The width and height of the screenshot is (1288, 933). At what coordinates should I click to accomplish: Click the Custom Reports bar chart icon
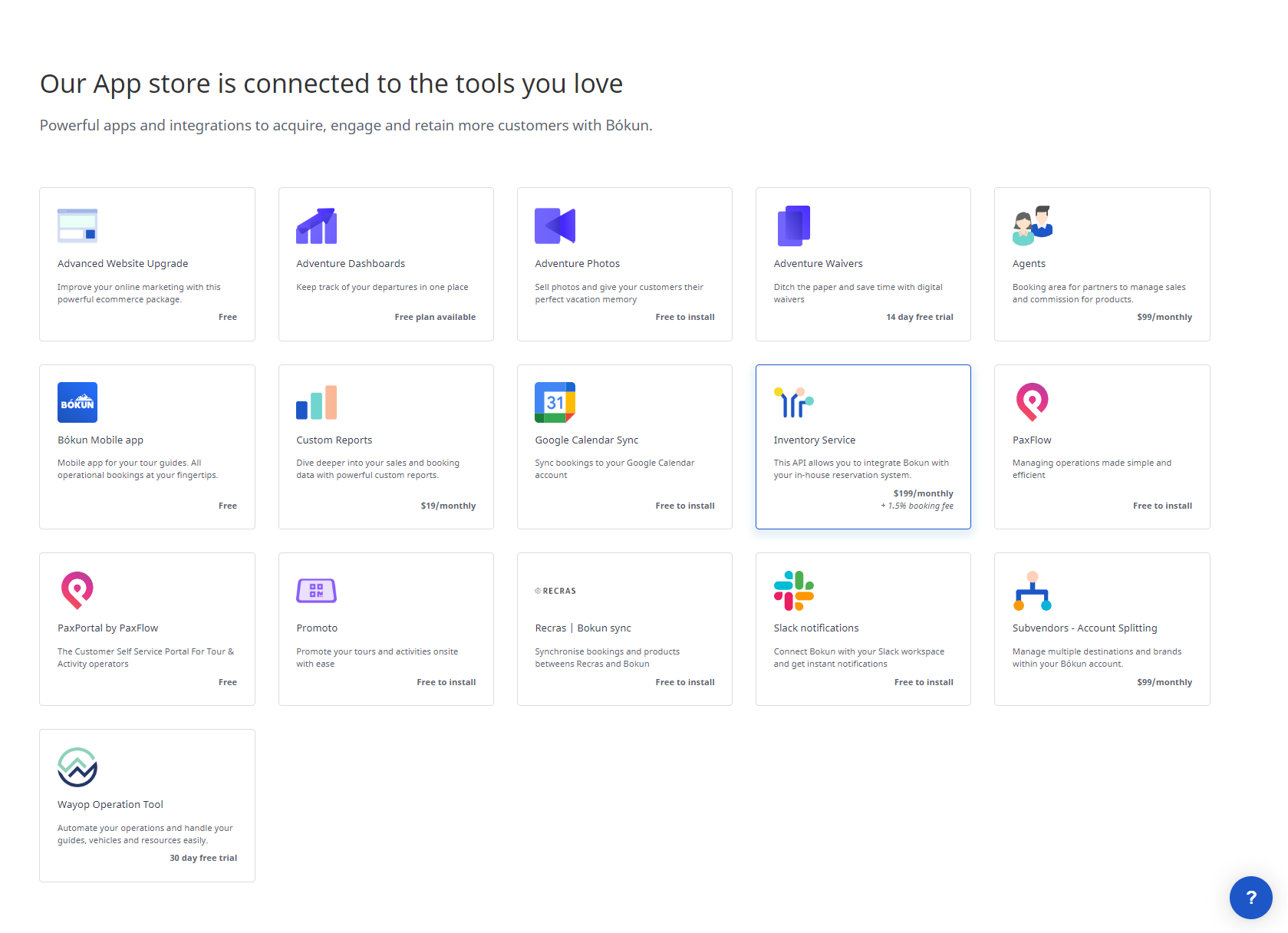point(316,402)
